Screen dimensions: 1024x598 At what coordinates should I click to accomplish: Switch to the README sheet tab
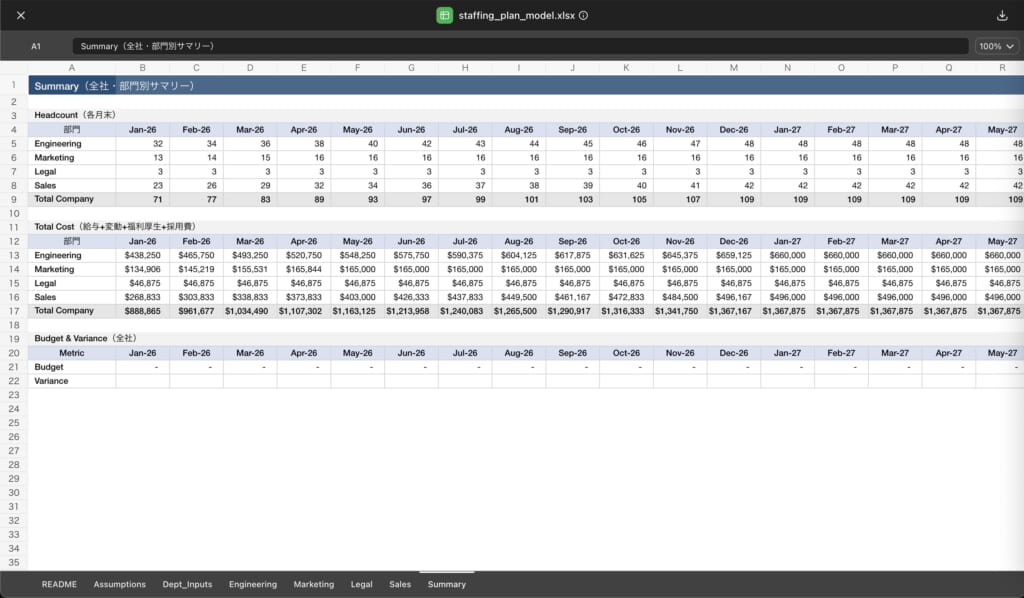point(59,584)
